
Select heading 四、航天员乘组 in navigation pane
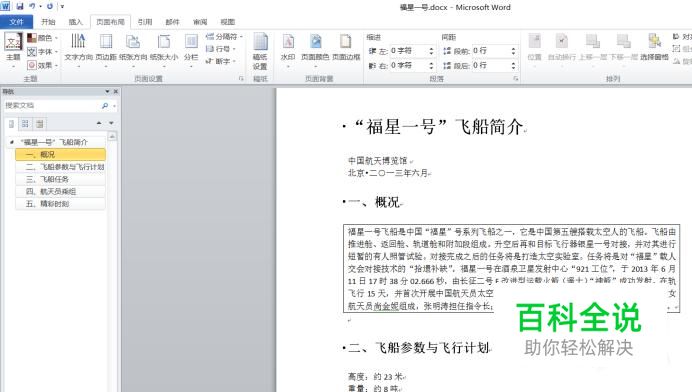click(x=60, y=192)
